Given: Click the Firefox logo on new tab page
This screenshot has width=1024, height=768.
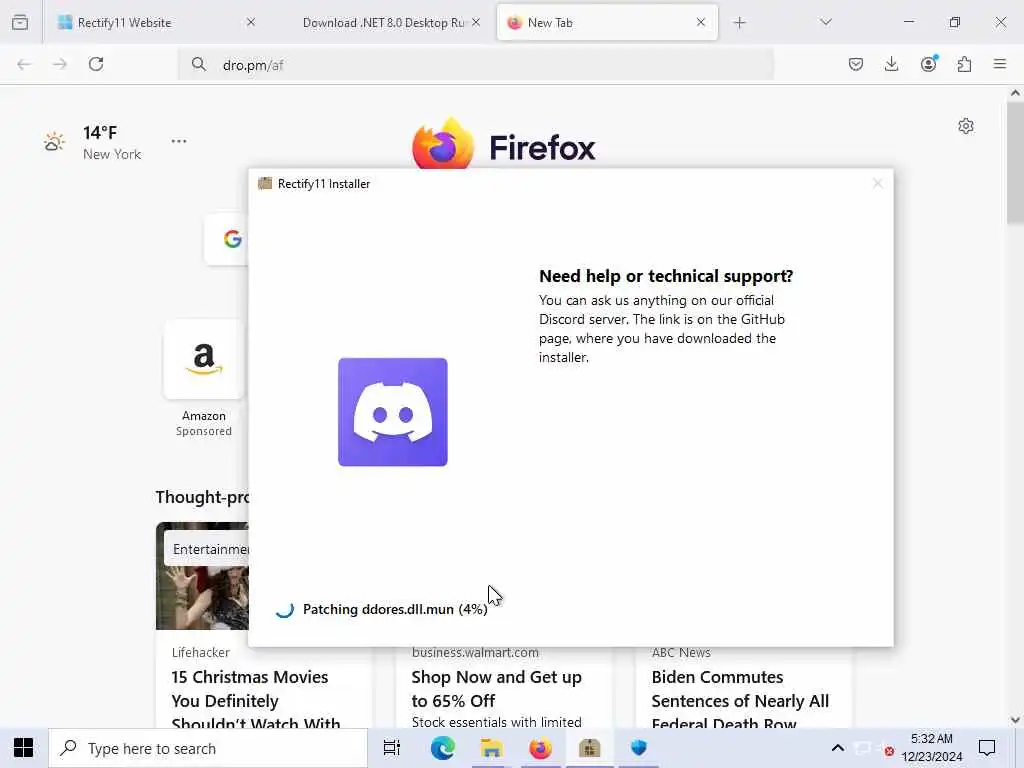Looking at the screenshot, I should coord(443,144).
